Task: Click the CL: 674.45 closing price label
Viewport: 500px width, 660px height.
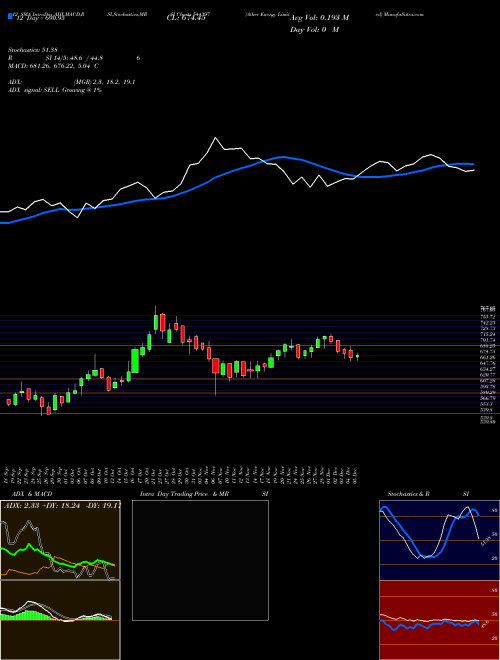Action: (186, 18)
